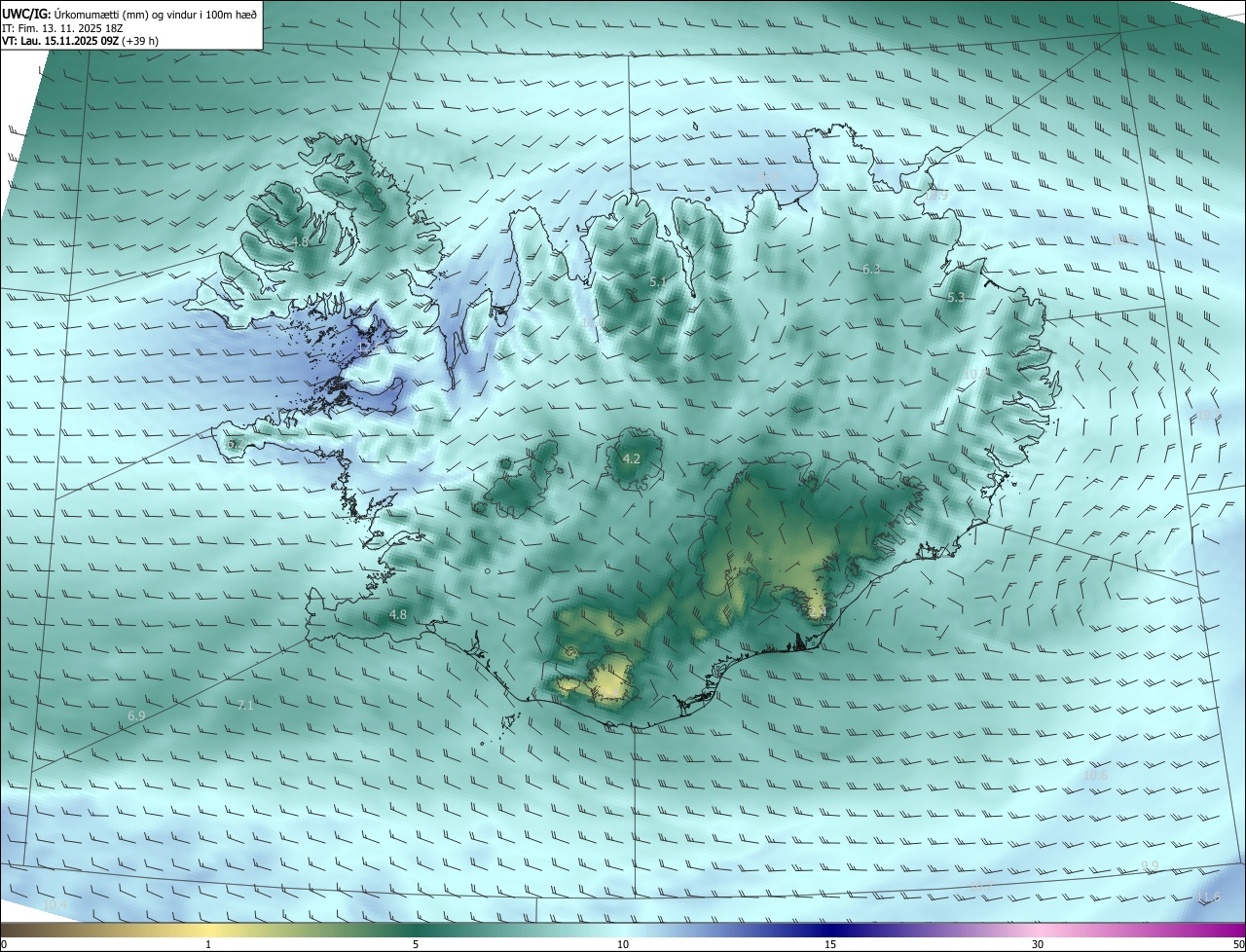The width and height of the screenshot is (1246, 952).
Task: Click the 6.2 value on Snæfellsnes peninsula
Action: [235, 443]
